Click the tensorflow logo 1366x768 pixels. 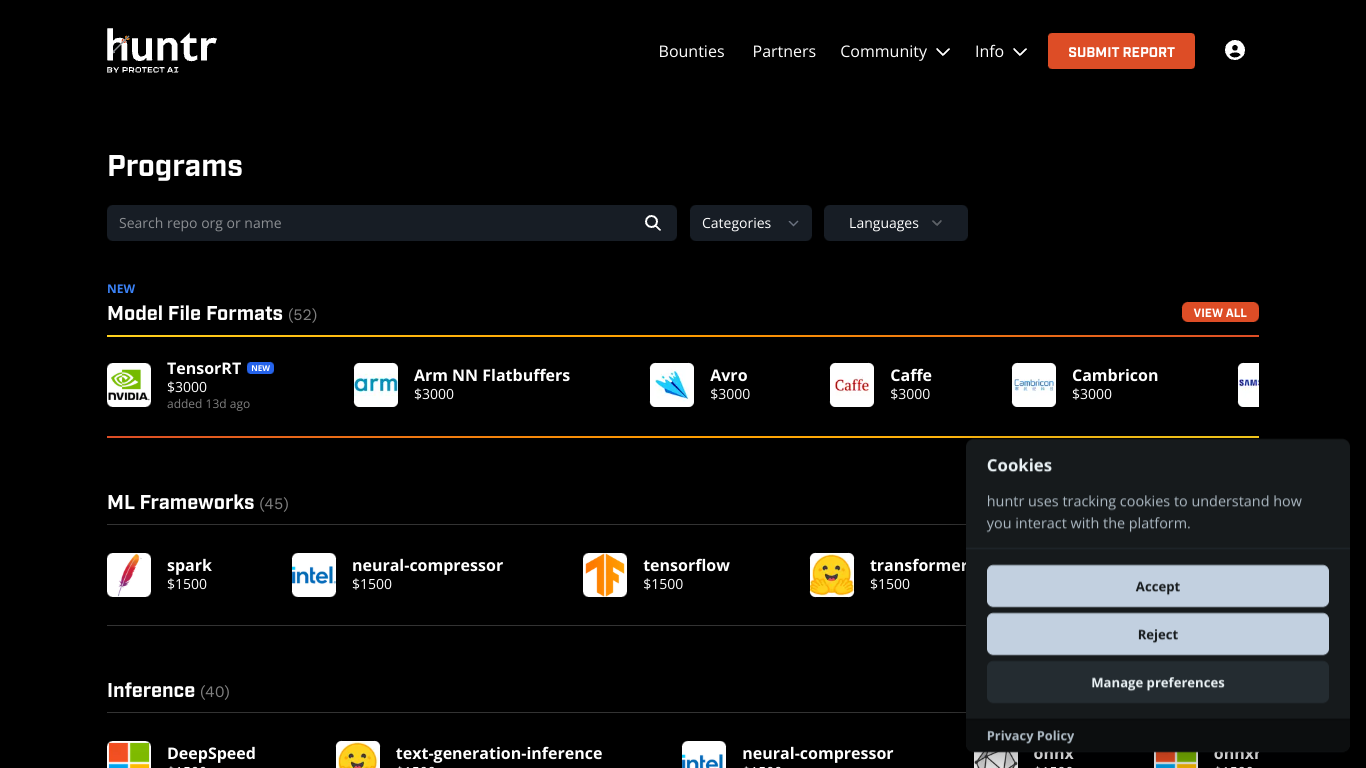pyautogui.click(x=605, y=575)
